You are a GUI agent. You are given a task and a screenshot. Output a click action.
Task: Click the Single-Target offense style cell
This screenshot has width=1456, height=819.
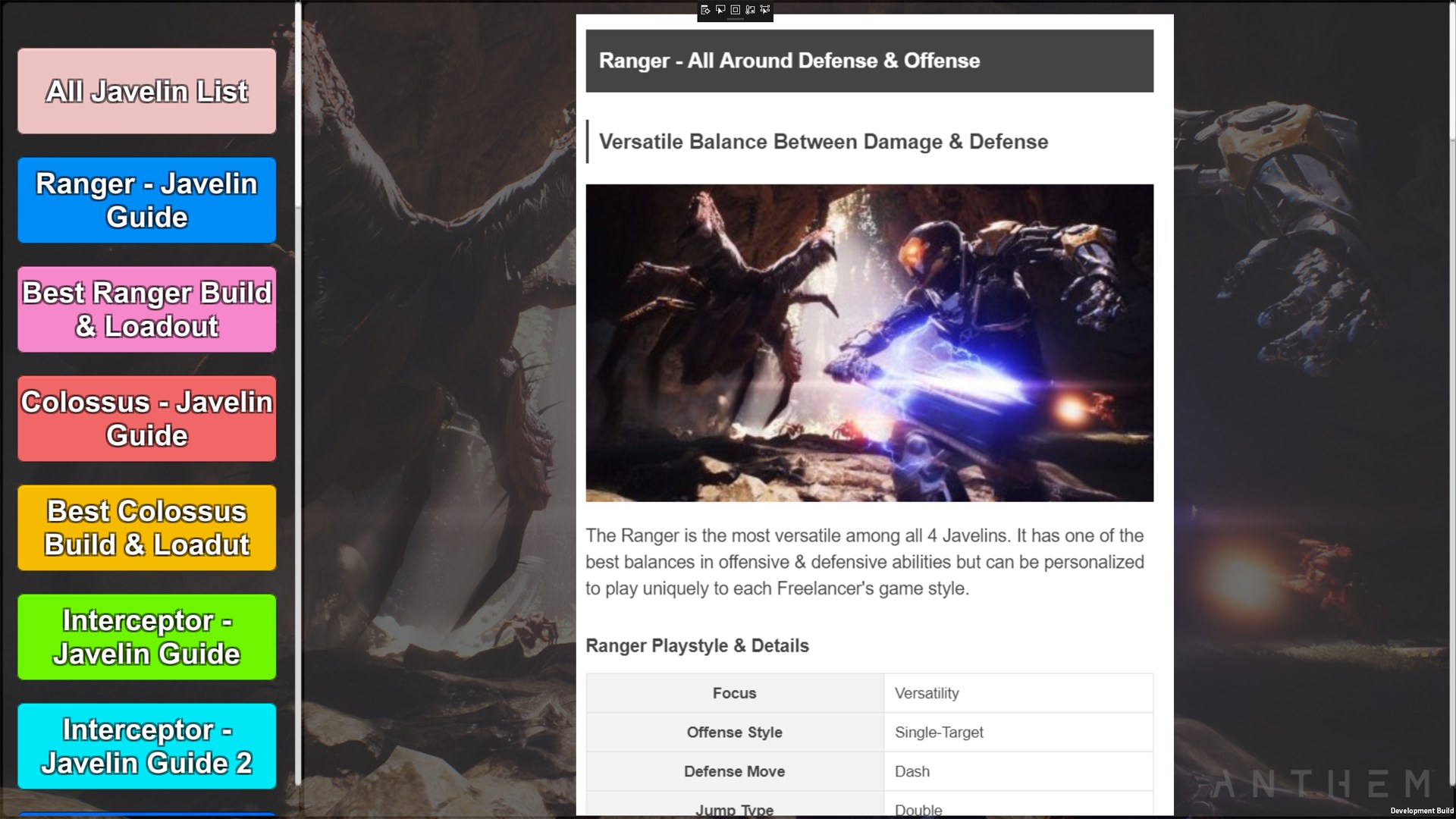pyautogui.click(x=939, y=733)
